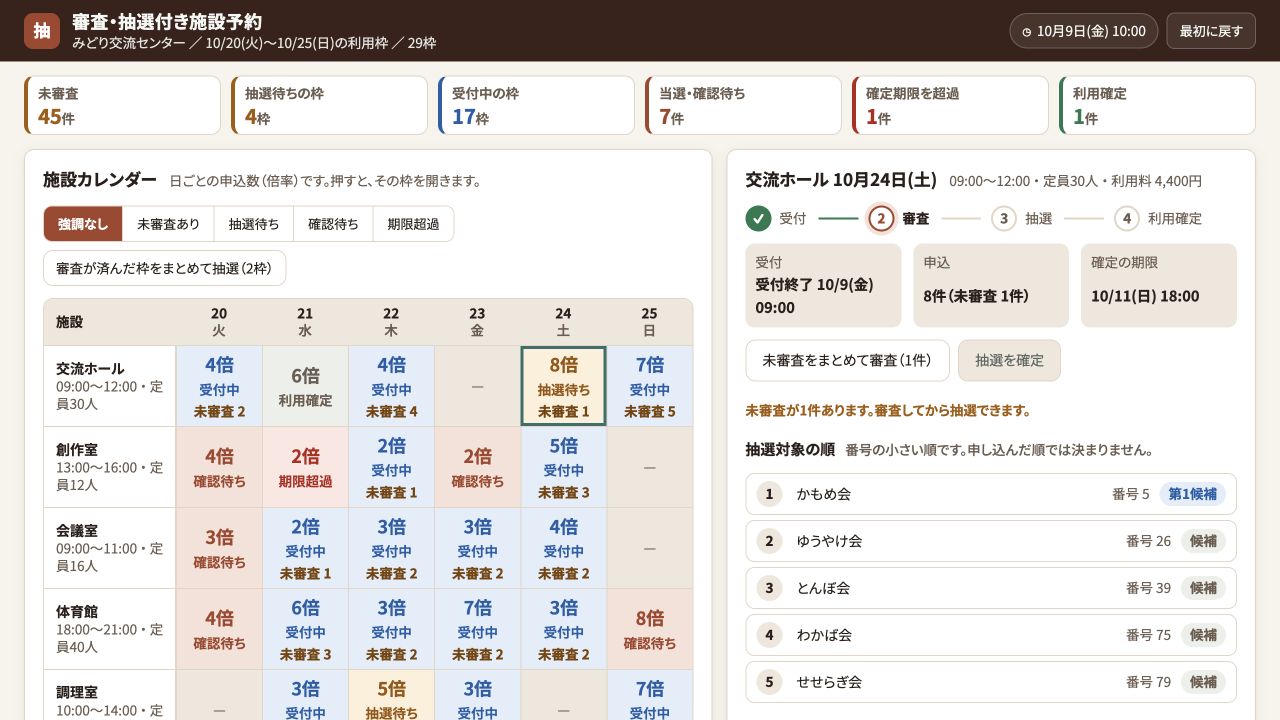The width and height of the screenshot is (1280, 720).
Task: Select かもめ会 row in the lottery list
Action: coord(991,494)
